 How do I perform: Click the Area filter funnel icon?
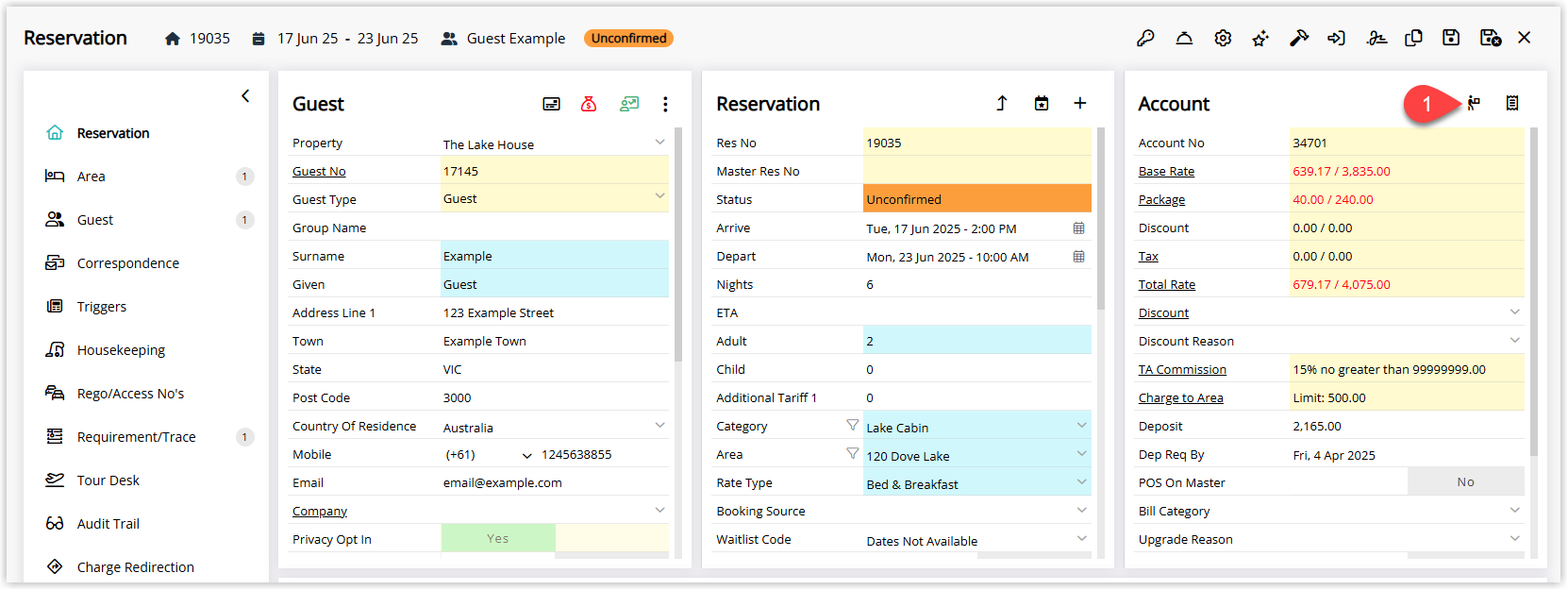pos(852,454)
